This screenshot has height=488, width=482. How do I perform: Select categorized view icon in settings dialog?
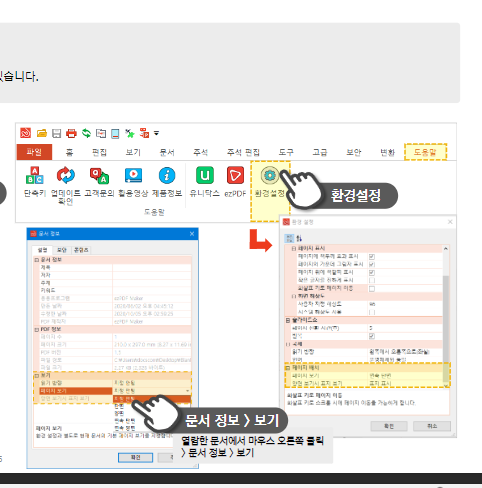pos(289,238)
